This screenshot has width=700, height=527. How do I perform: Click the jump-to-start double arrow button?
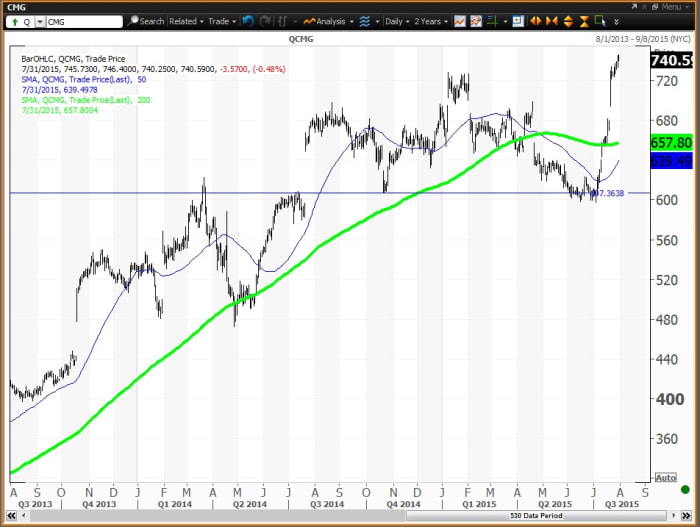[11, 516]
